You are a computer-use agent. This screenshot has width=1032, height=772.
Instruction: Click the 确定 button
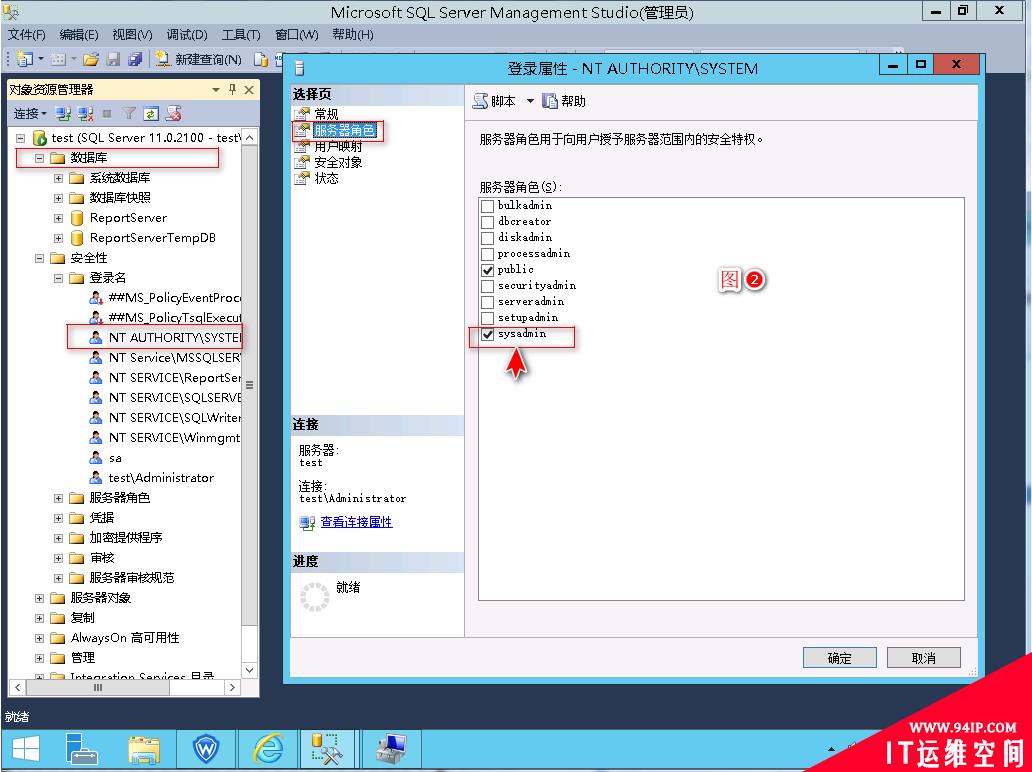click(x=839, y=657)
